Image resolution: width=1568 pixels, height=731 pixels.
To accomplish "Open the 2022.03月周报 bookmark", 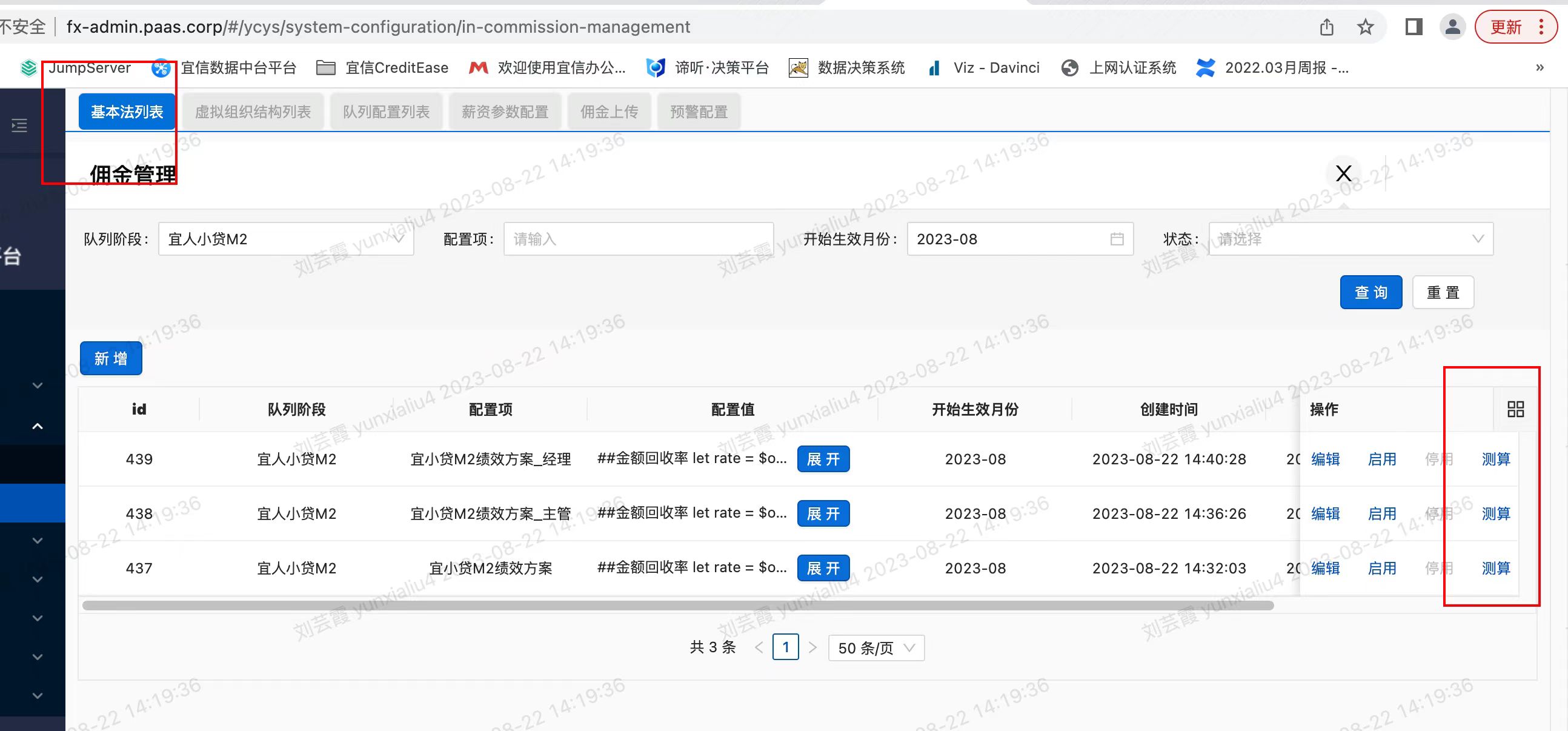I will 1273,68.
